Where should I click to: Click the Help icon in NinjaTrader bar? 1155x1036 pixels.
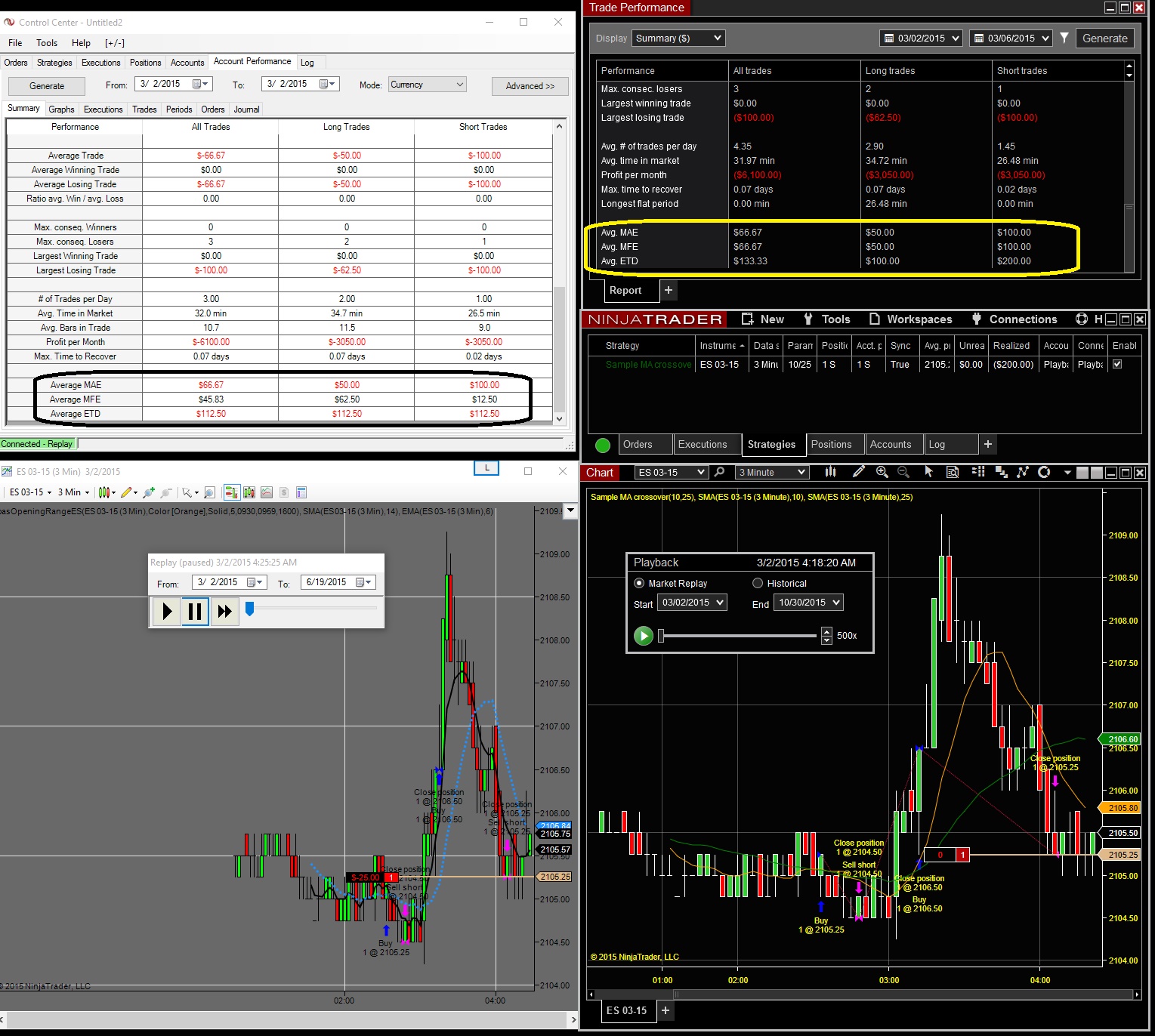tap(1082, 319)
